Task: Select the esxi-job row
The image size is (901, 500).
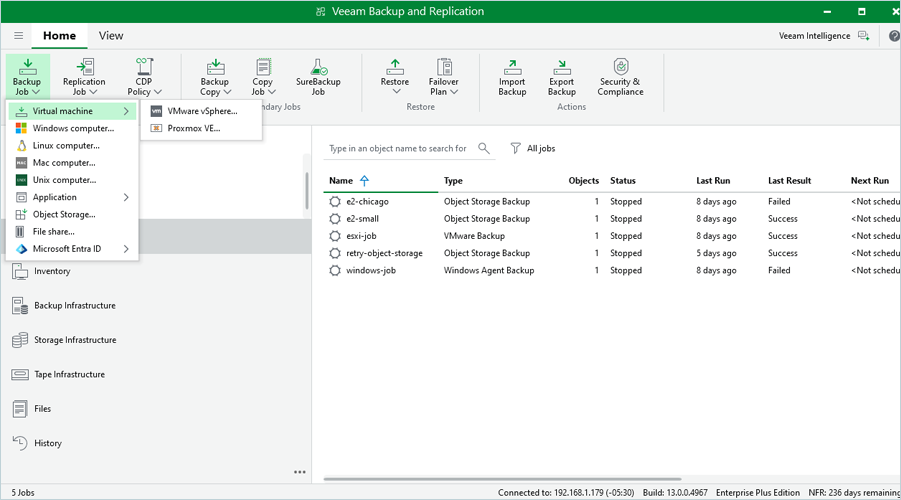Action: (x=361, y=236)
